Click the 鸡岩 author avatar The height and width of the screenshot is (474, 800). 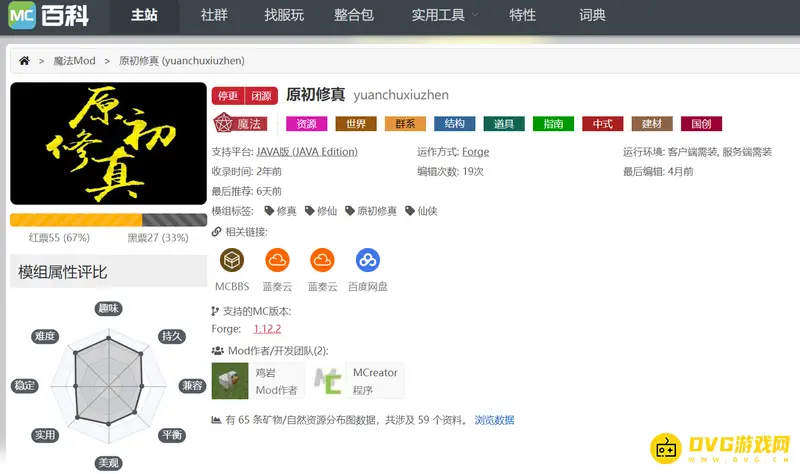(231, 381)
